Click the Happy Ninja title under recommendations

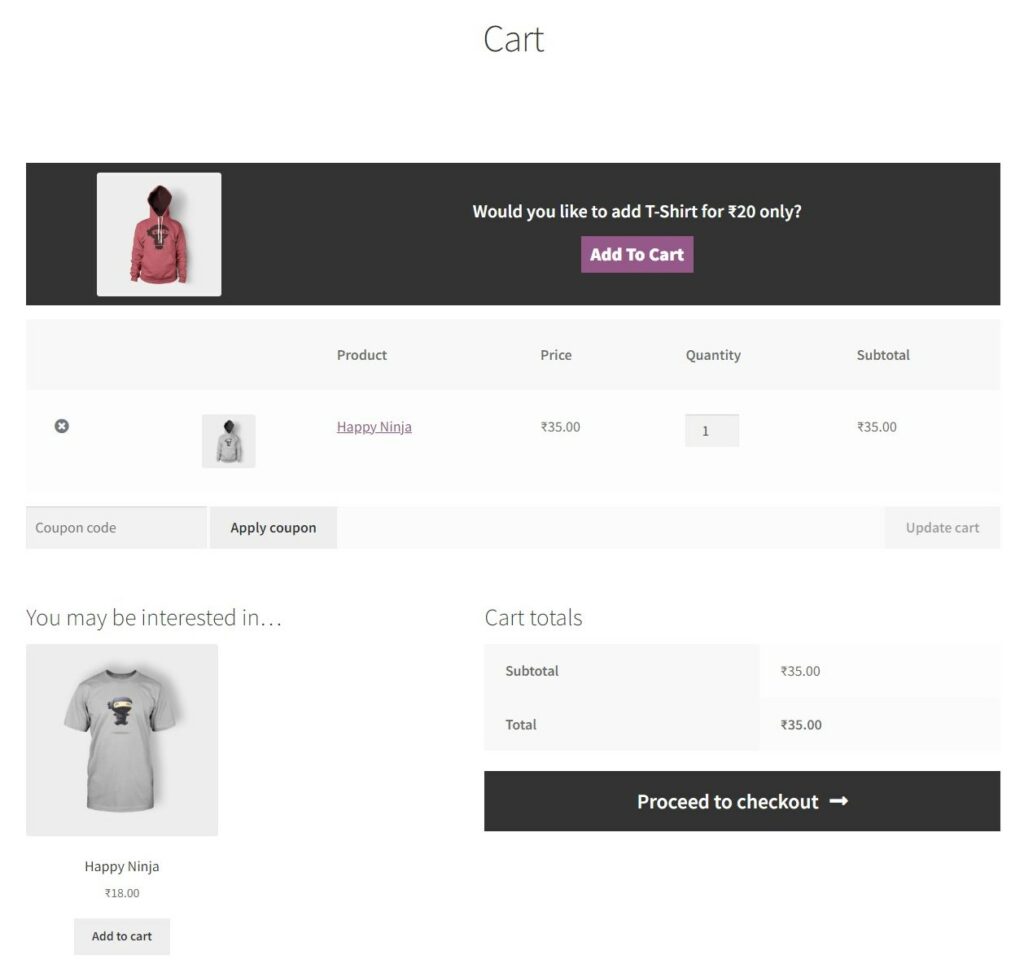tap(122, 866)
